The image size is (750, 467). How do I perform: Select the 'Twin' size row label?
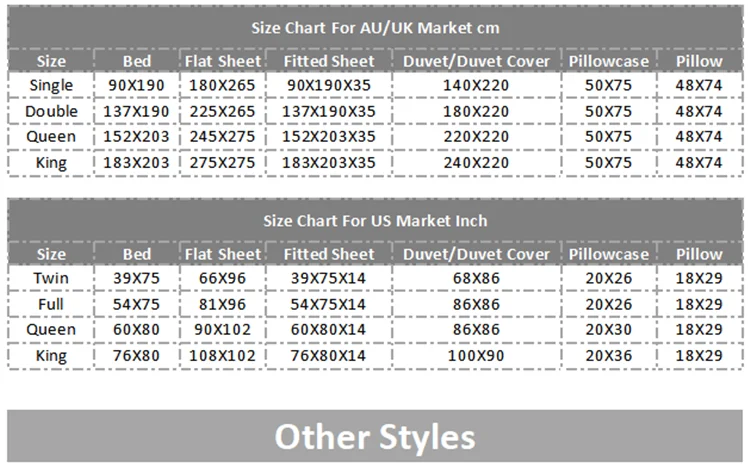[51, 278]
